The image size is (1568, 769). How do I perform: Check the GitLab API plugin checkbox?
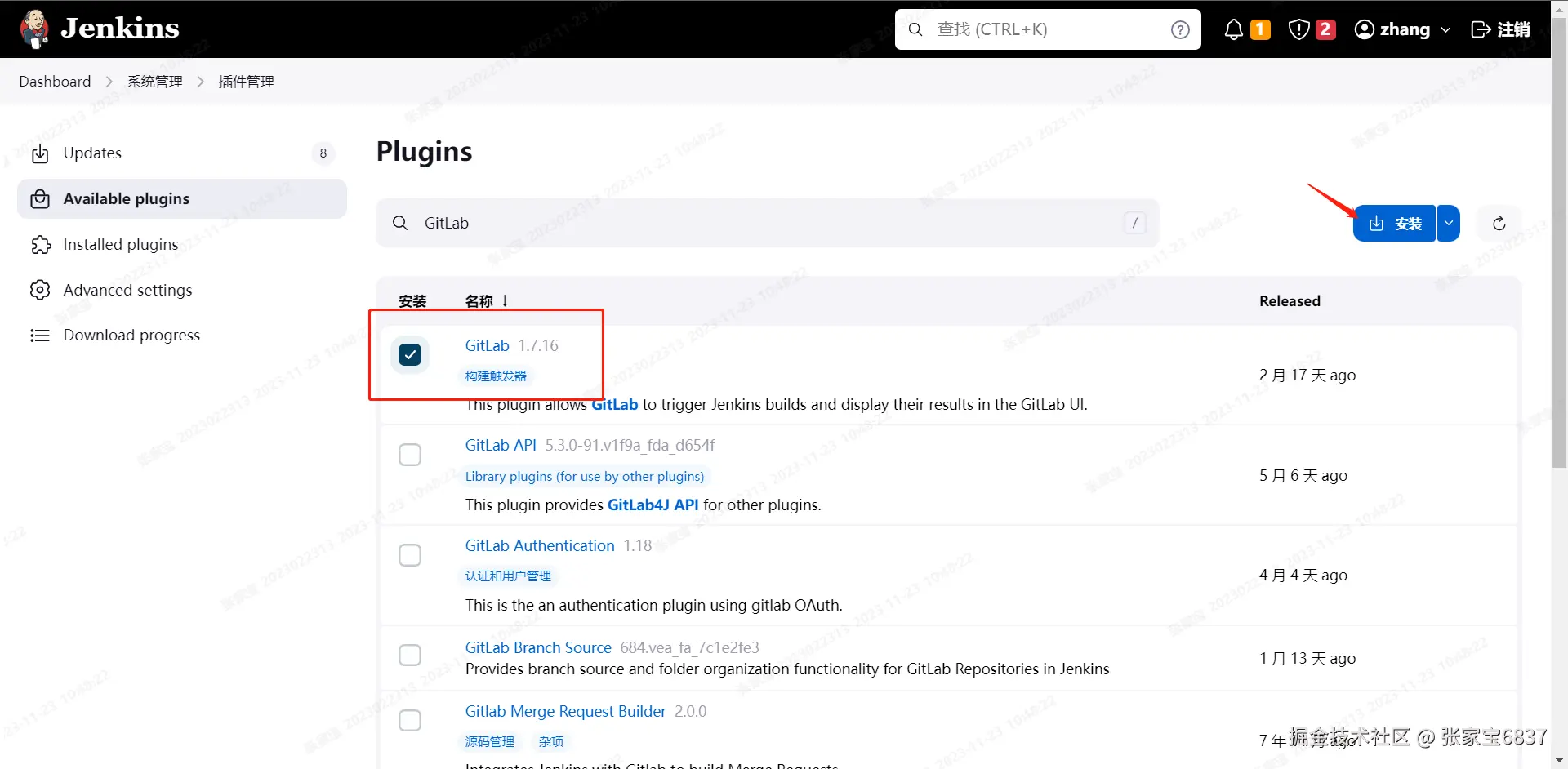pos(410,455)
